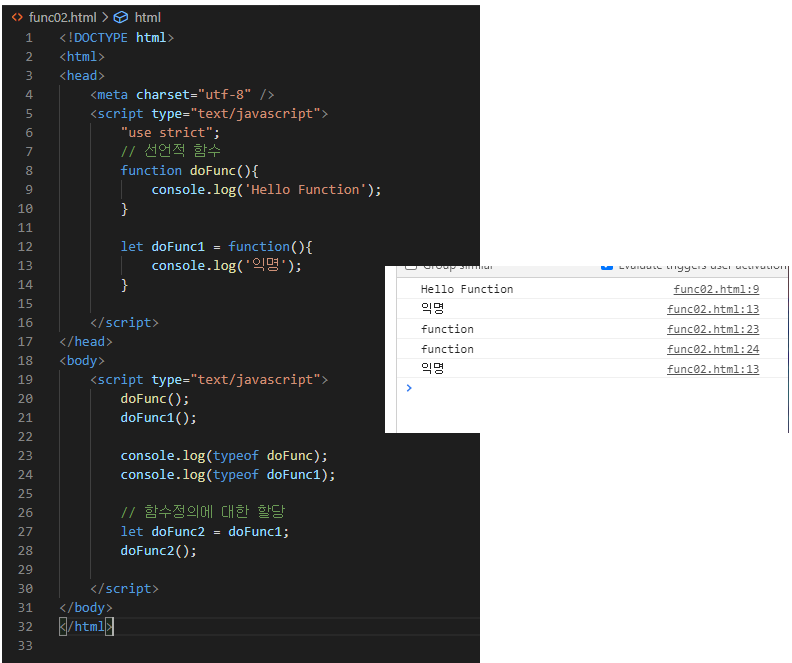Screen dimensions: 792x663
Task: Click the html symbol cube icon in breadcrumb
Action: click(x=121, y=18)
